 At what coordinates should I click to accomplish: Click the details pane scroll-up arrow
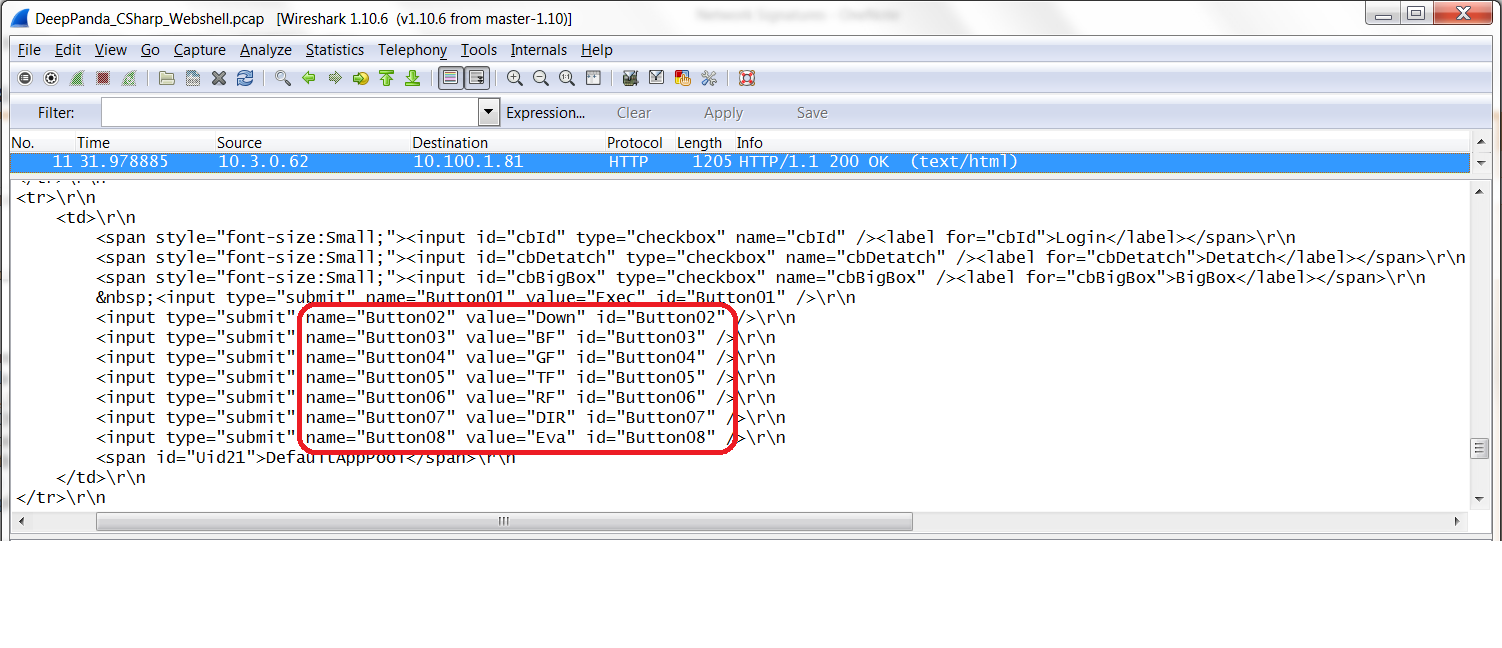pos(1480,190)
